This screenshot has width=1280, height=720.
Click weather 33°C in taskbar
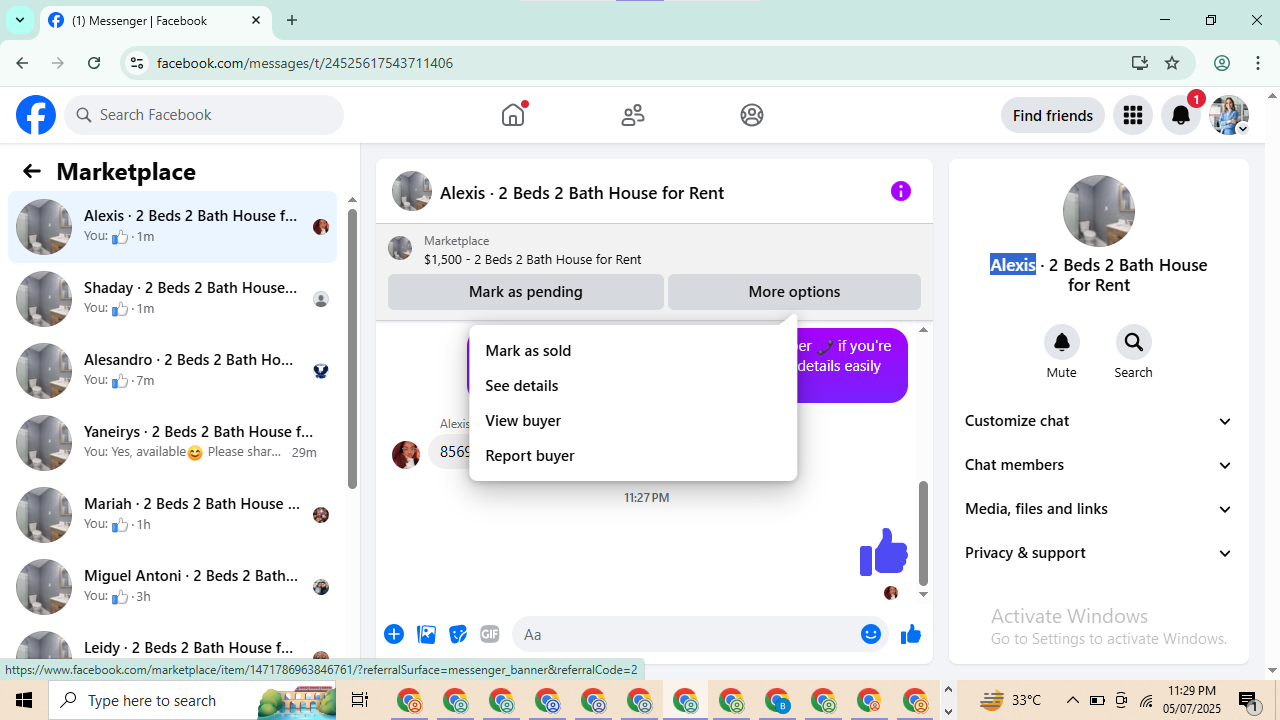(1010, 700)
